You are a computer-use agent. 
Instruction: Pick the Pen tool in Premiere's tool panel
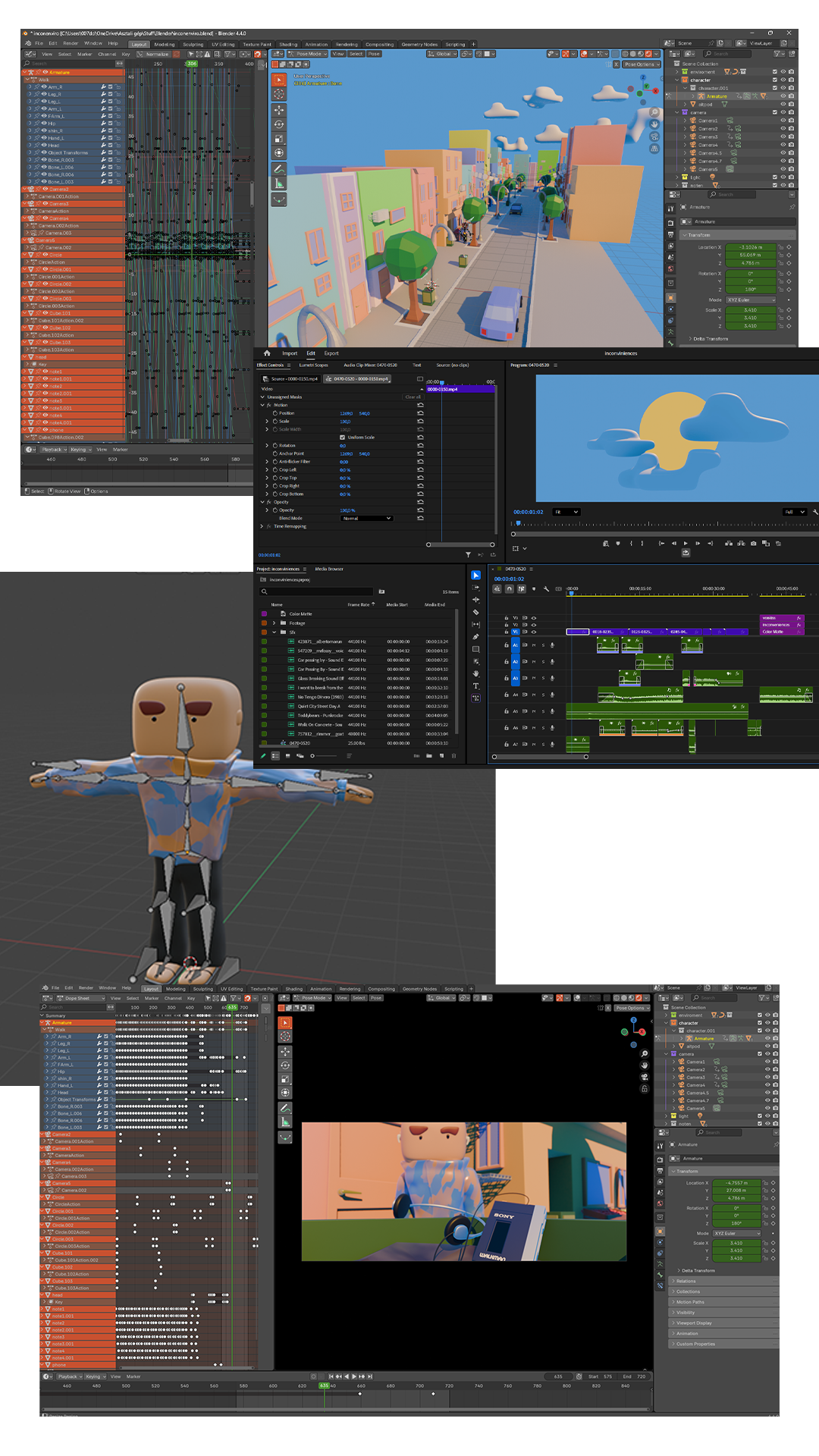(475, 637)
